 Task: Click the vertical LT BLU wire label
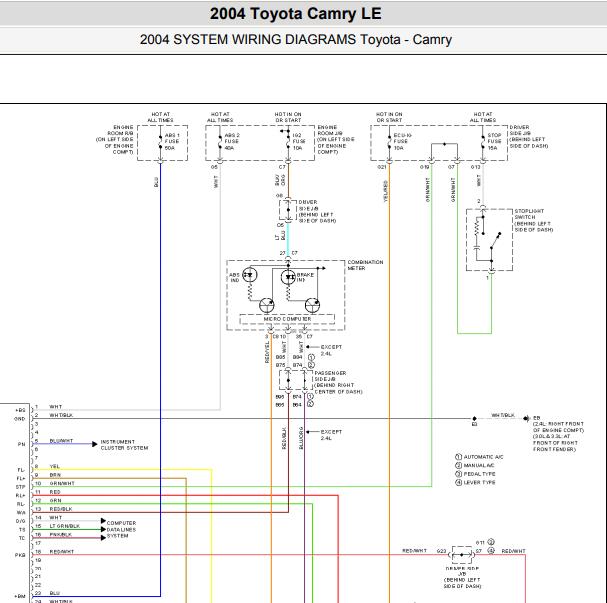[280, 235]
